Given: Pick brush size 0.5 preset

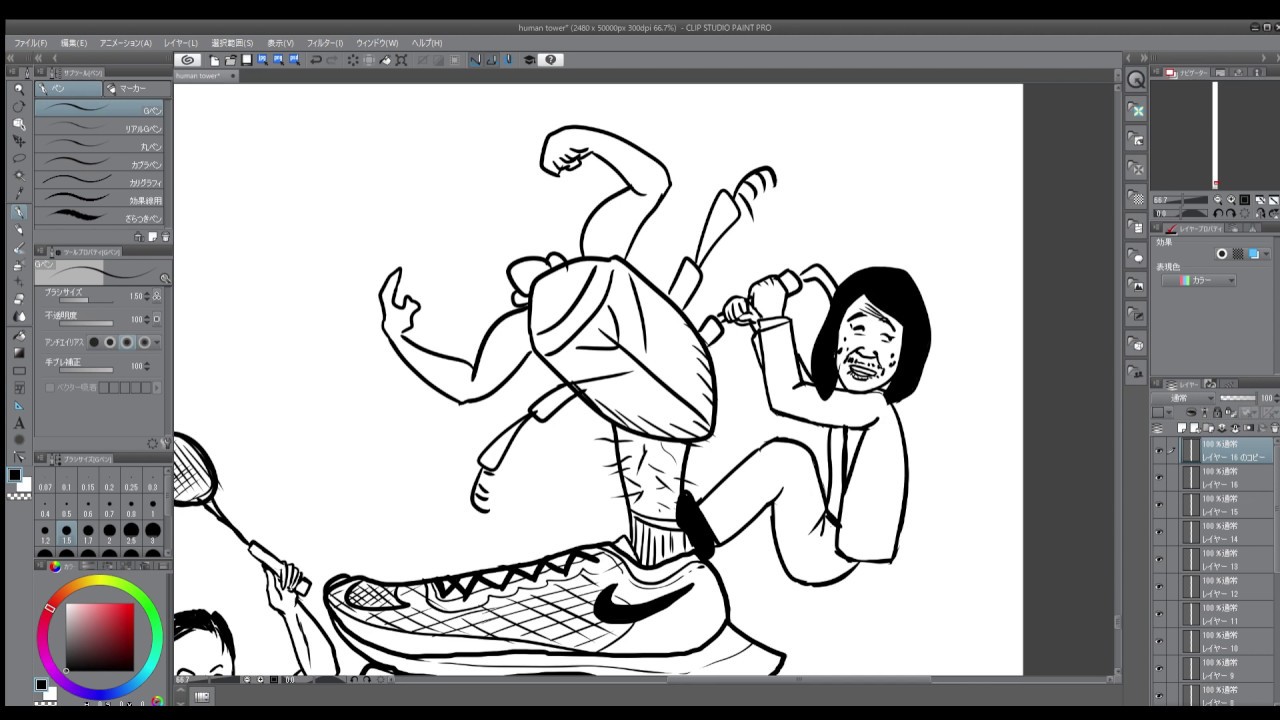Looking at the screenshot, I should (66, 508).
